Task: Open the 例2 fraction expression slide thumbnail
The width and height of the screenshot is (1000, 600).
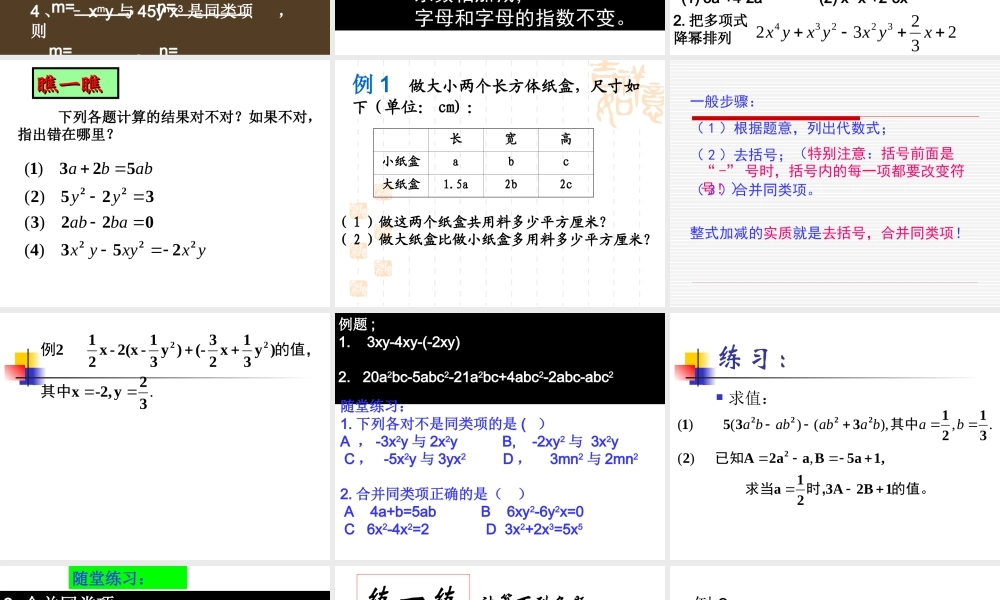Action: click(165, 436)
